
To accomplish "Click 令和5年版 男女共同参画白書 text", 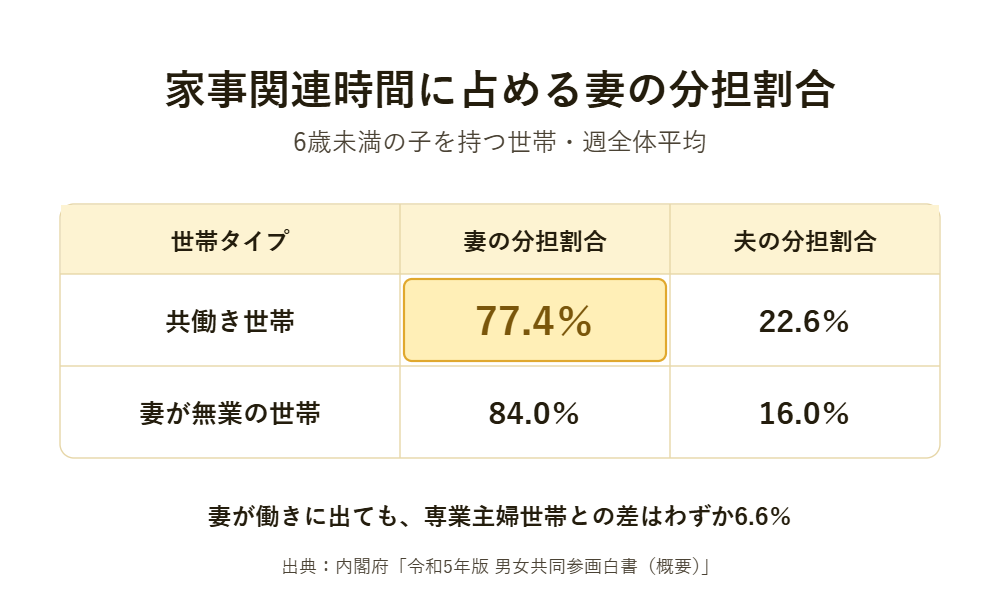I will coord(523,566).
